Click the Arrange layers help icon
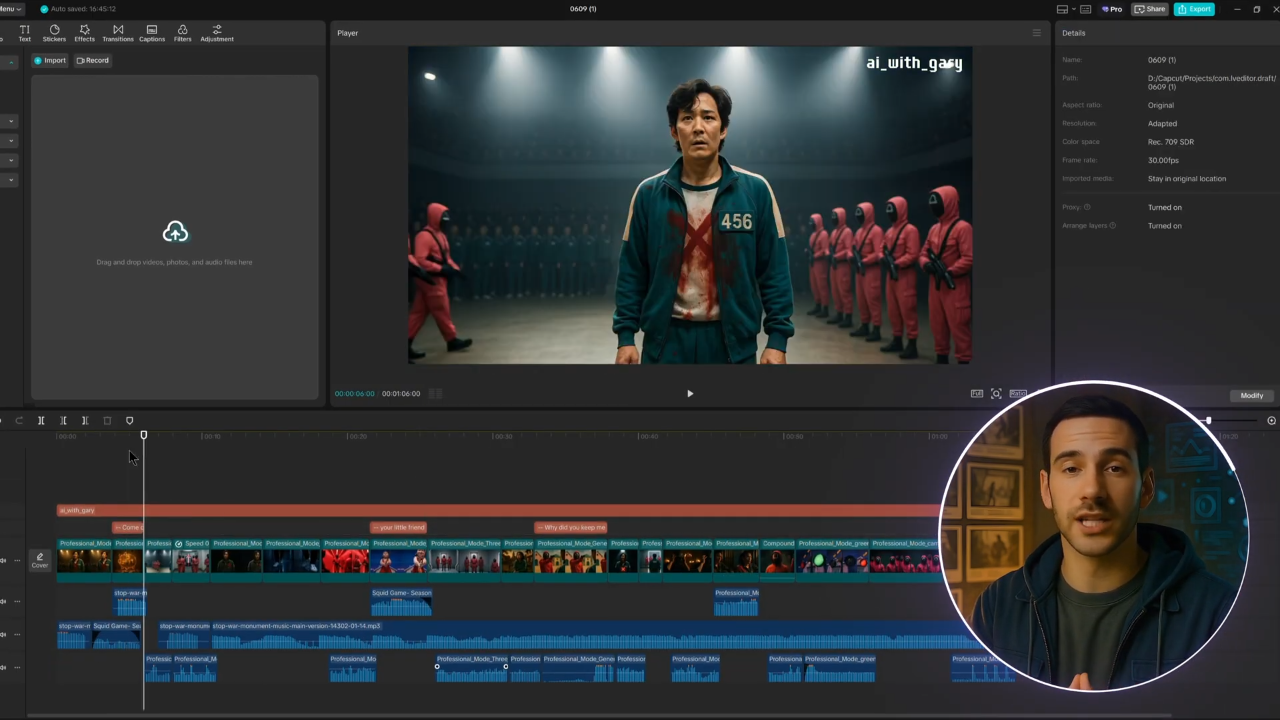Viewport: 1280px width, 720px height. click(1112, 226)
